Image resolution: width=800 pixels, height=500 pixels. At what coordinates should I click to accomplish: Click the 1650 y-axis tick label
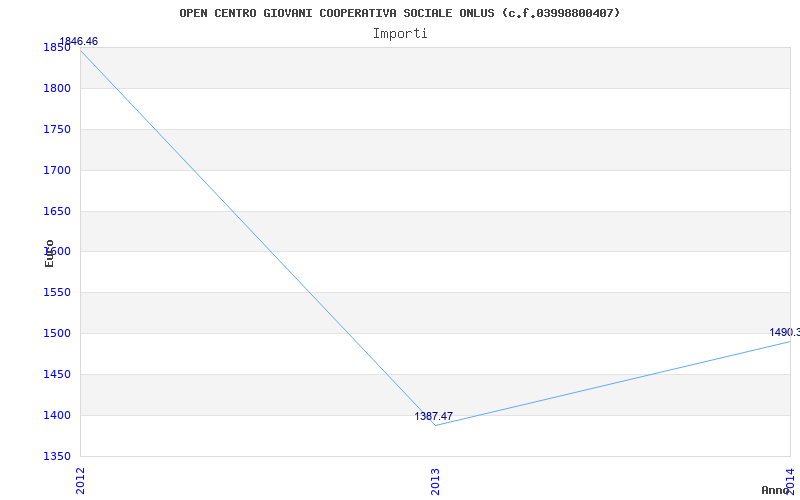click(57, 211)
